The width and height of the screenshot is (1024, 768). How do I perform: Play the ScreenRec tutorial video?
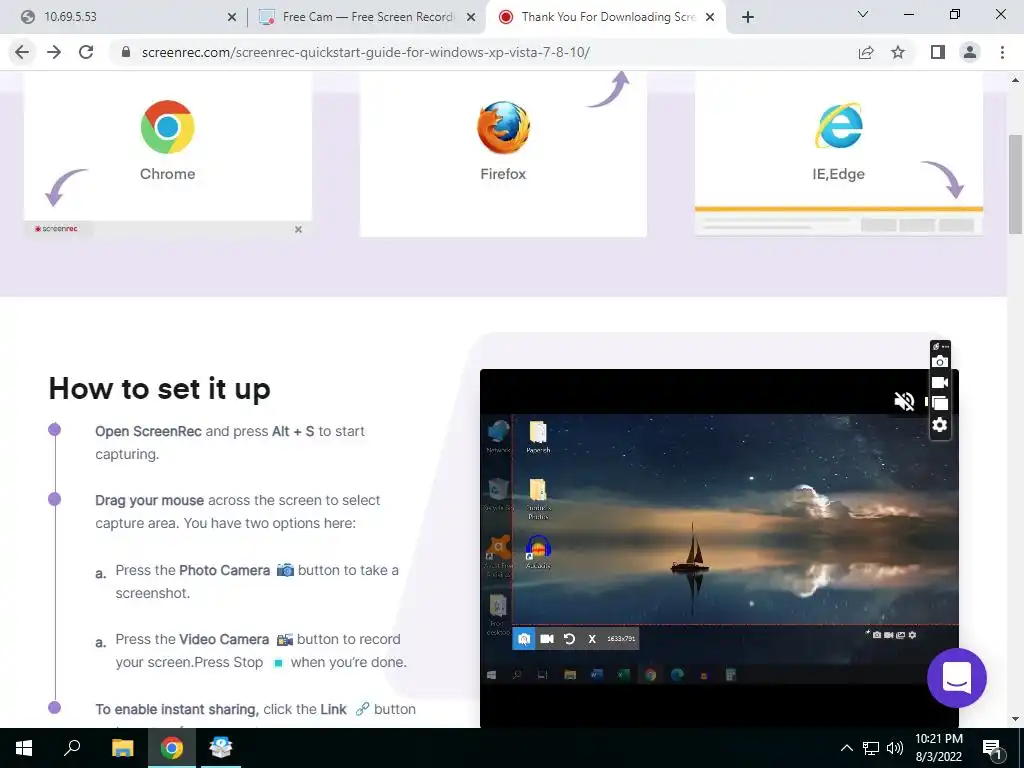719,549
